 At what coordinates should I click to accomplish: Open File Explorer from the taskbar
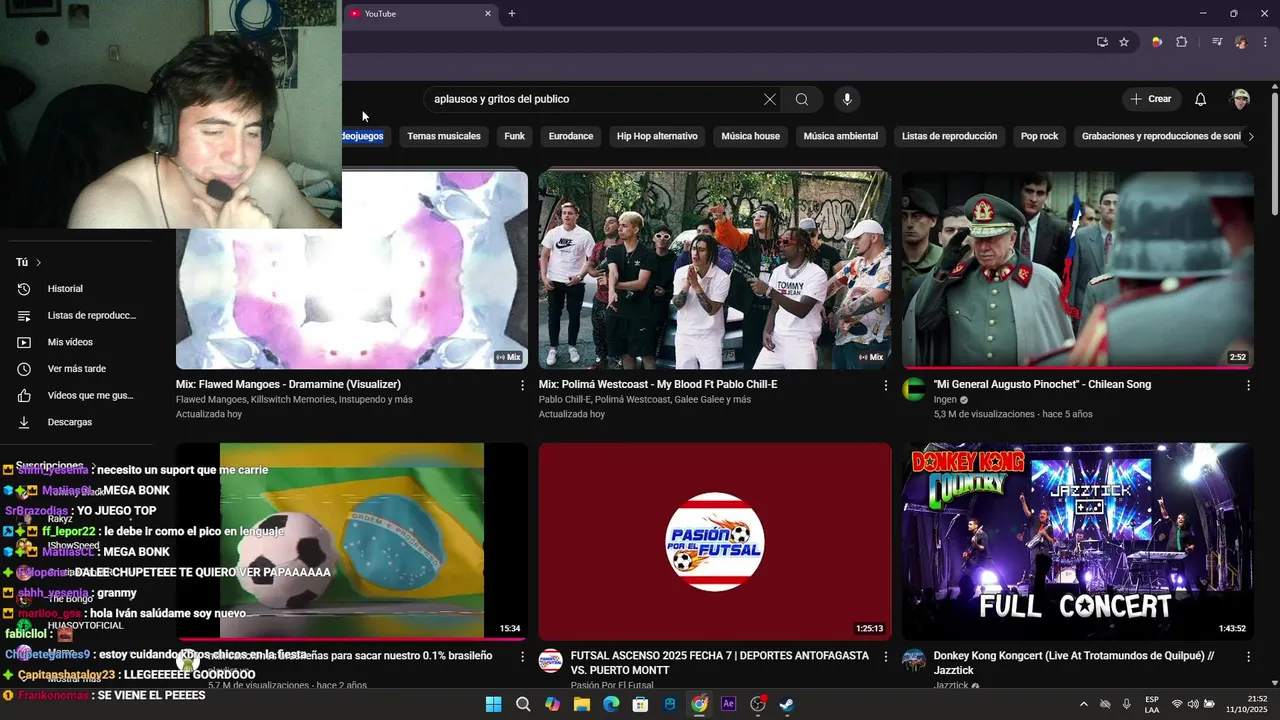tap(582, 704)
